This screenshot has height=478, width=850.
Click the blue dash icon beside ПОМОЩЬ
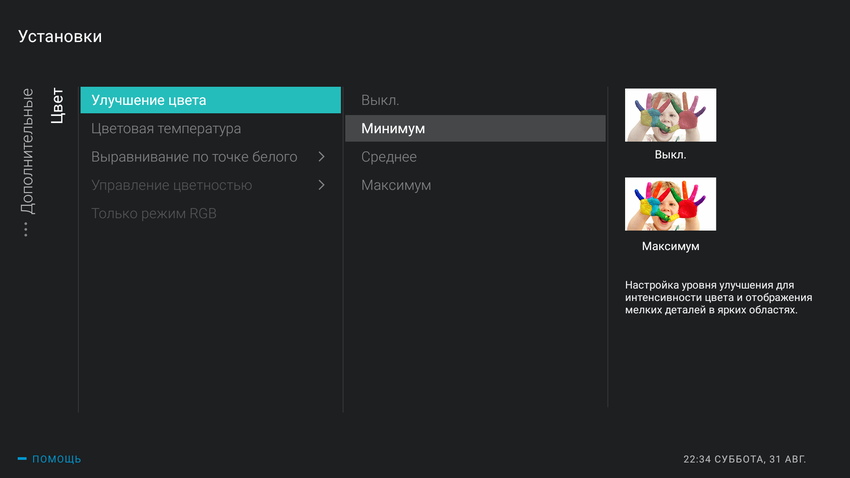pyautogui.click(x=22, y=459)
